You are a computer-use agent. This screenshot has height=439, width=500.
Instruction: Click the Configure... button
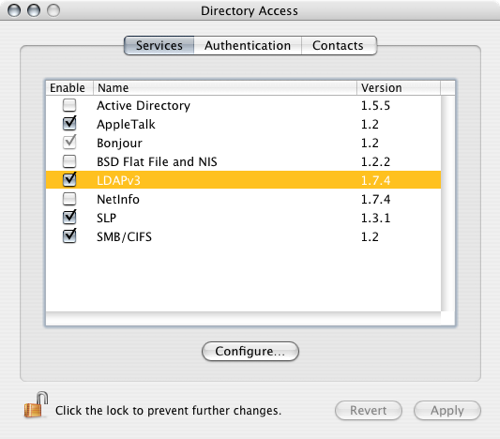(250, 351)
